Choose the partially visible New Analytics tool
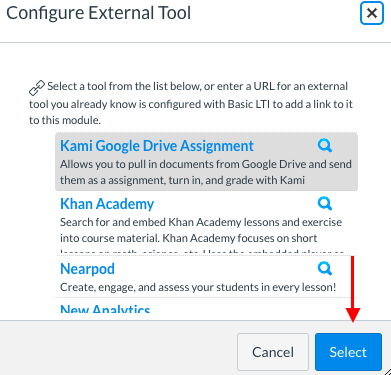This screenshot has width=391, height=375. [x=105, y=309]
